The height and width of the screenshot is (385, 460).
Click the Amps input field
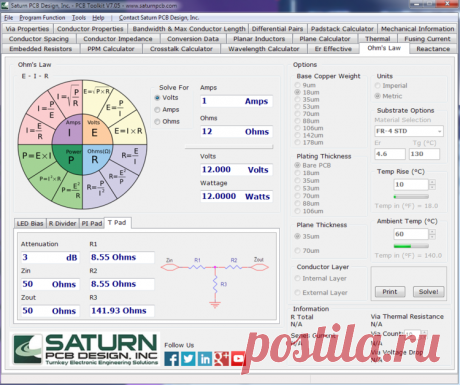coord(237,101)
